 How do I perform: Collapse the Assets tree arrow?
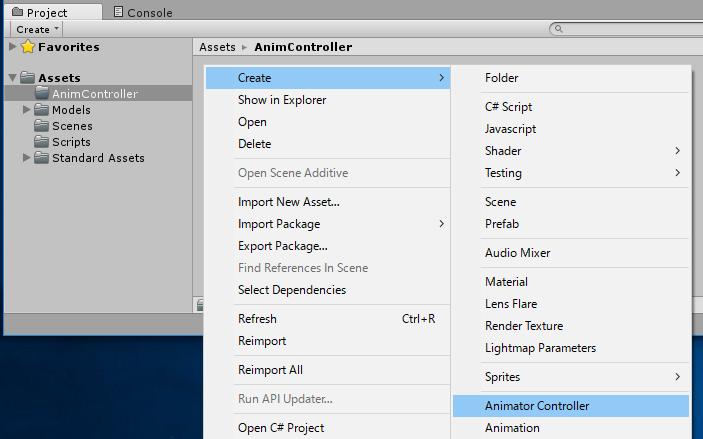[x=12, y=78]
